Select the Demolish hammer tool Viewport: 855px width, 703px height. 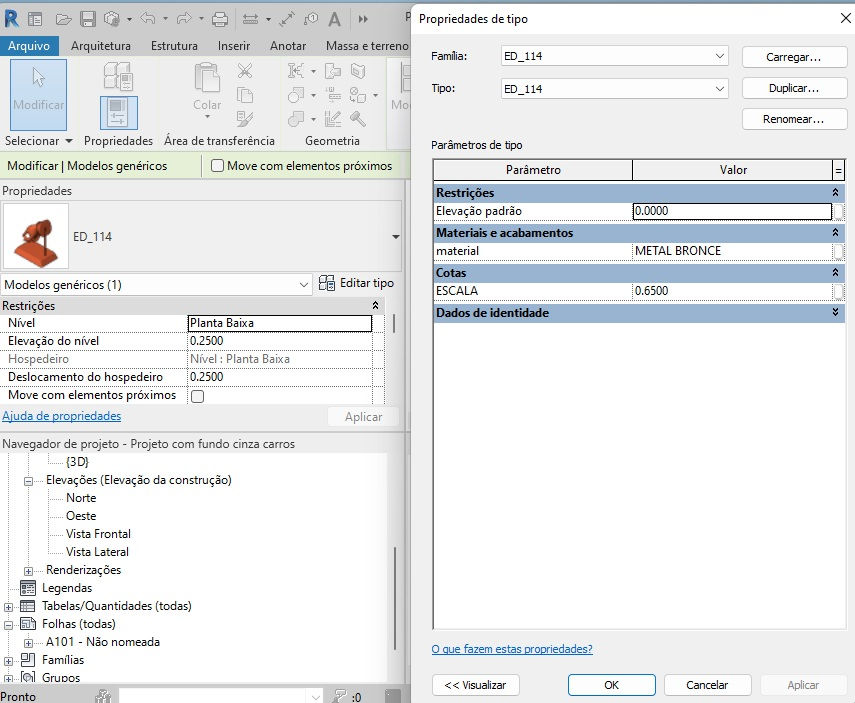(358, 119)
